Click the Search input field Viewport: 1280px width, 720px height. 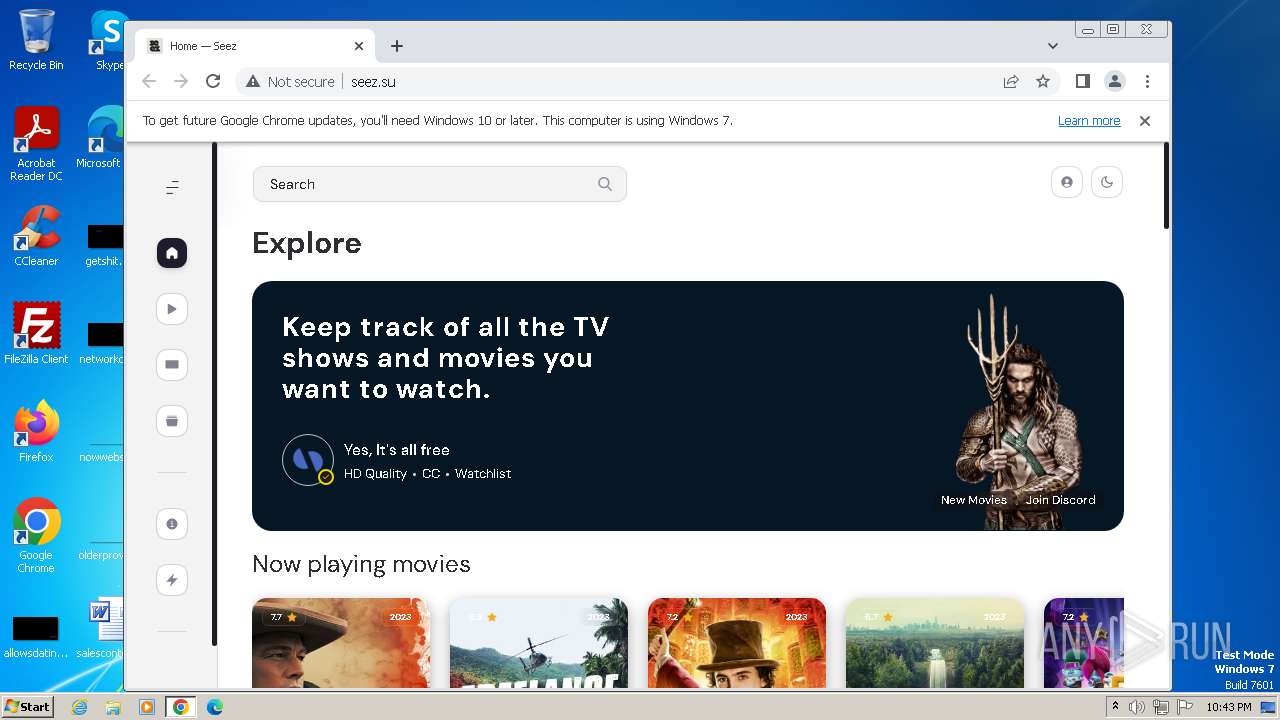[425, 184]
